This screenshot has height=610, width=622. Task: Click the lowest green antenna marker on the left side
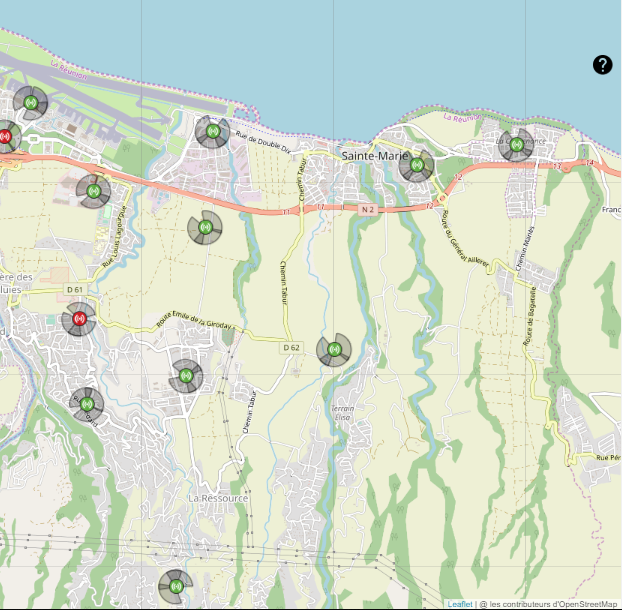[x=87, y=404]
